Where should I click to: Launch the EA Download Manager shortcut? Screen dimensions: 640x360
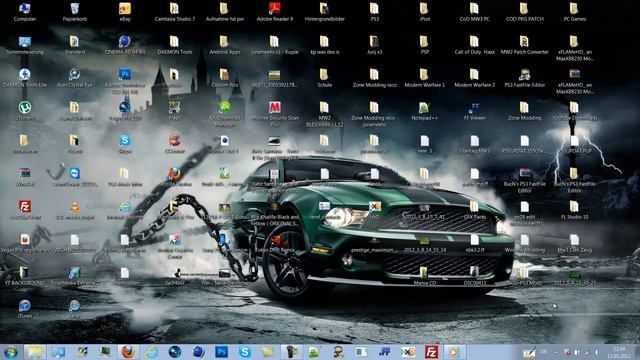224,113
